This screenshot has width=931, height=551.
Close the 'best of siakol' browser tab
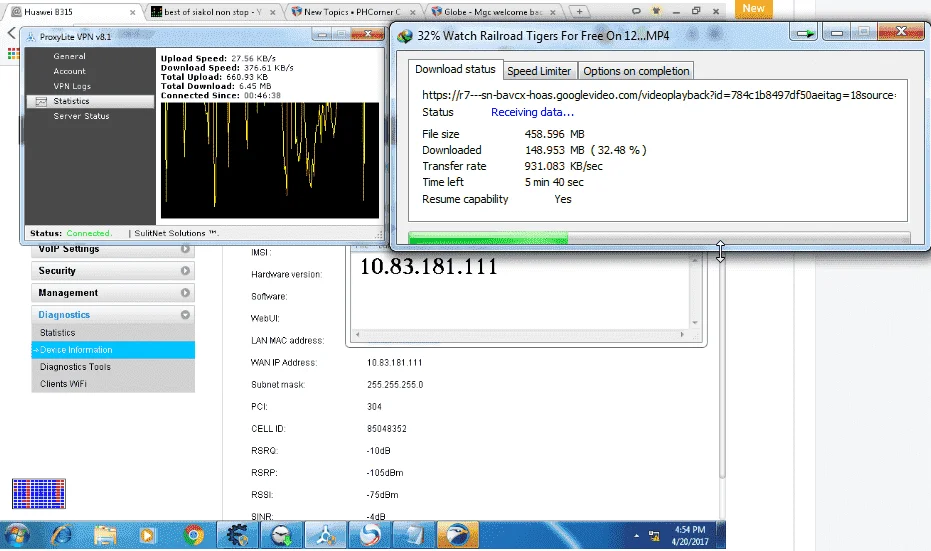coord(273,12)
